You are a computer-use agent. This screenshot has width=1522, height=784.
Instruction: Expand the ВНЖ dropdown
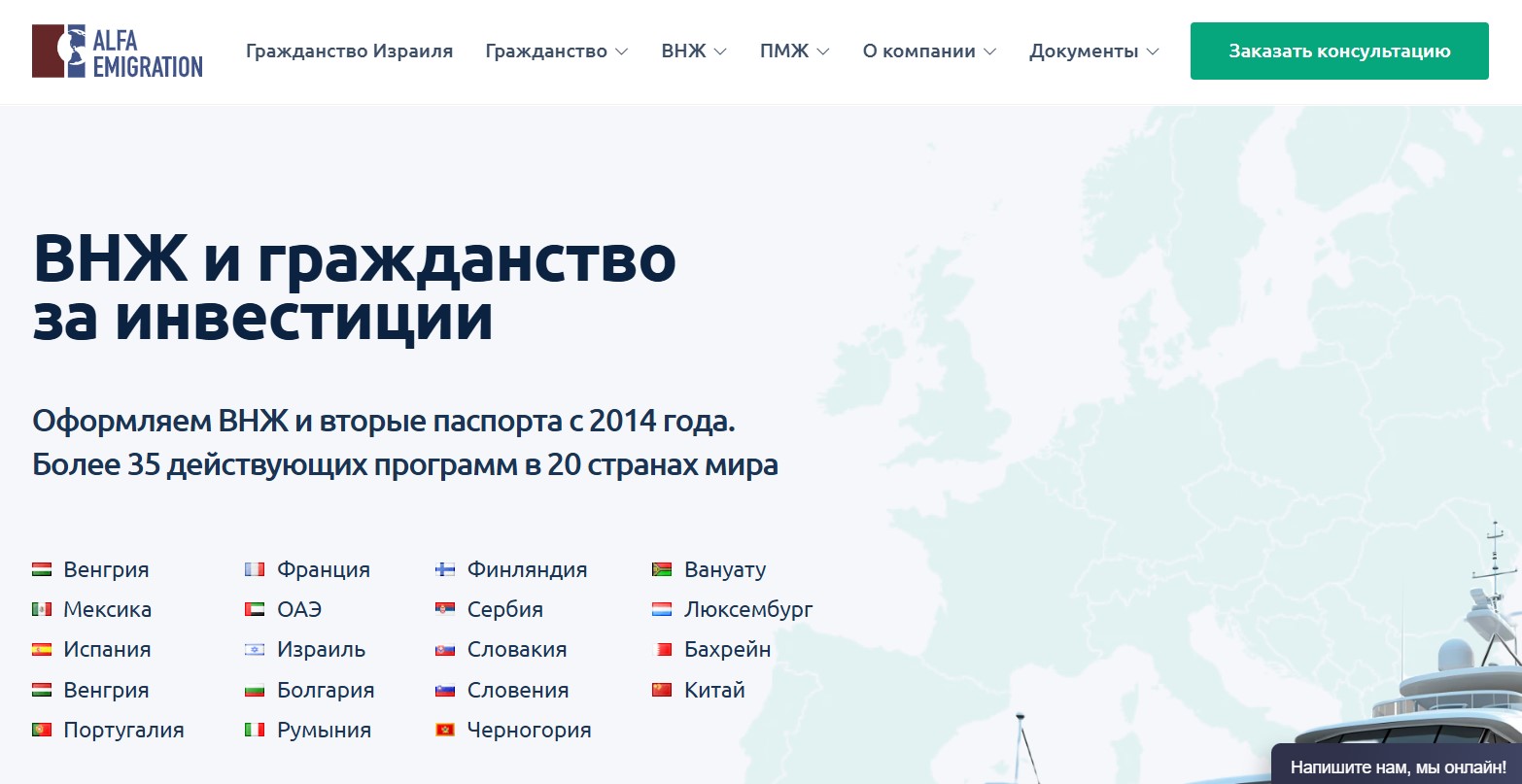coord(692,51)
